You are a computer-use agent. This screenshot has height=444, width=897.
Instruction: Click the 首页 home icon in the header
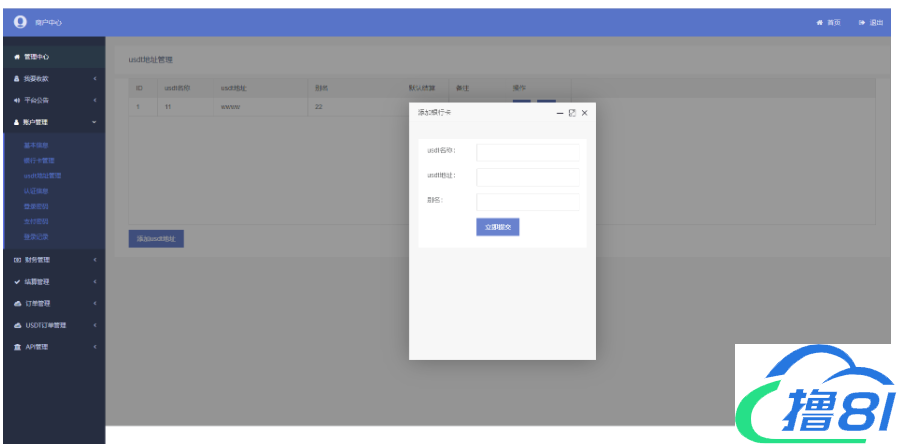[x=819, y=22]
